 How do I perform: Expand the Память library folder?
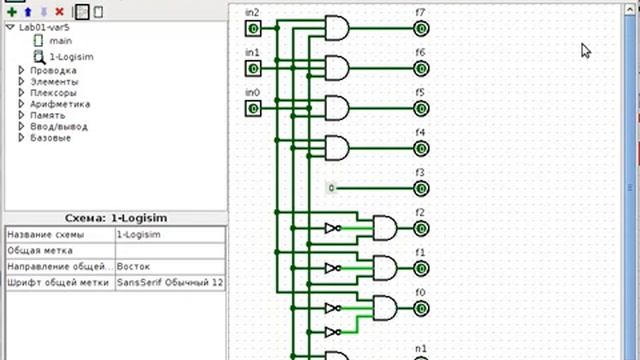pyautogui.click(x=21, y=115)
